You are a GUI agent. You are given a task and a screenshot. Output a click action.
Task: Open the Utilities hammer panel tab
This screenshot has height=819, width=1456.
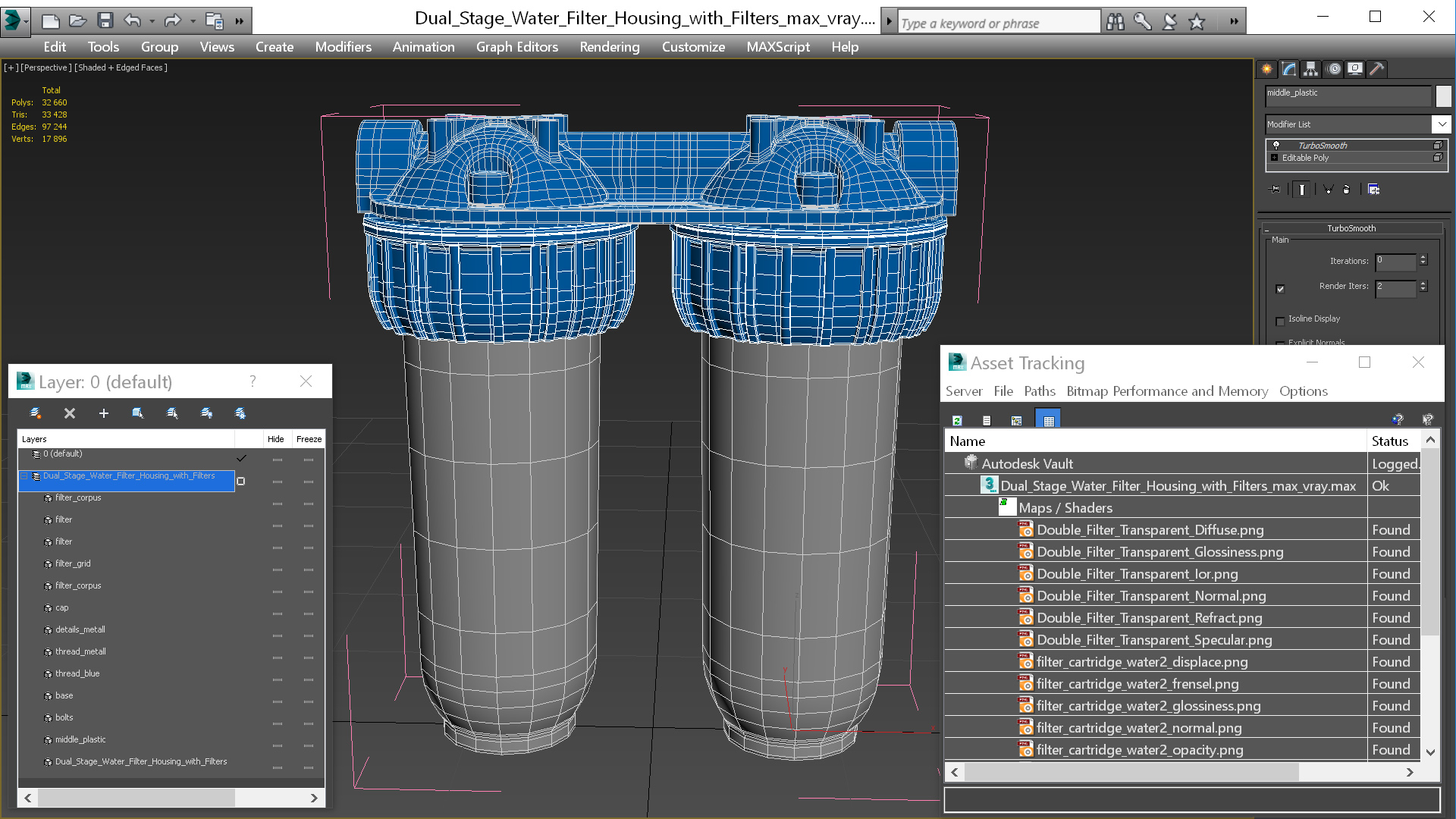(1377, 69)
